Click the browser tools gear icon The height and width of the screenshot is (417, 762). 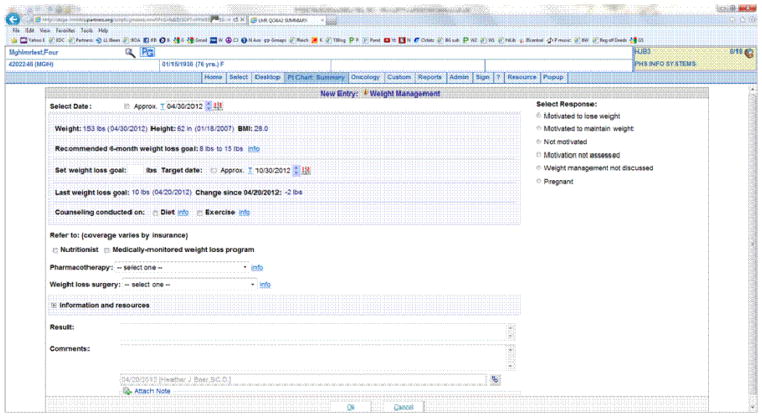tap(751, 20)
